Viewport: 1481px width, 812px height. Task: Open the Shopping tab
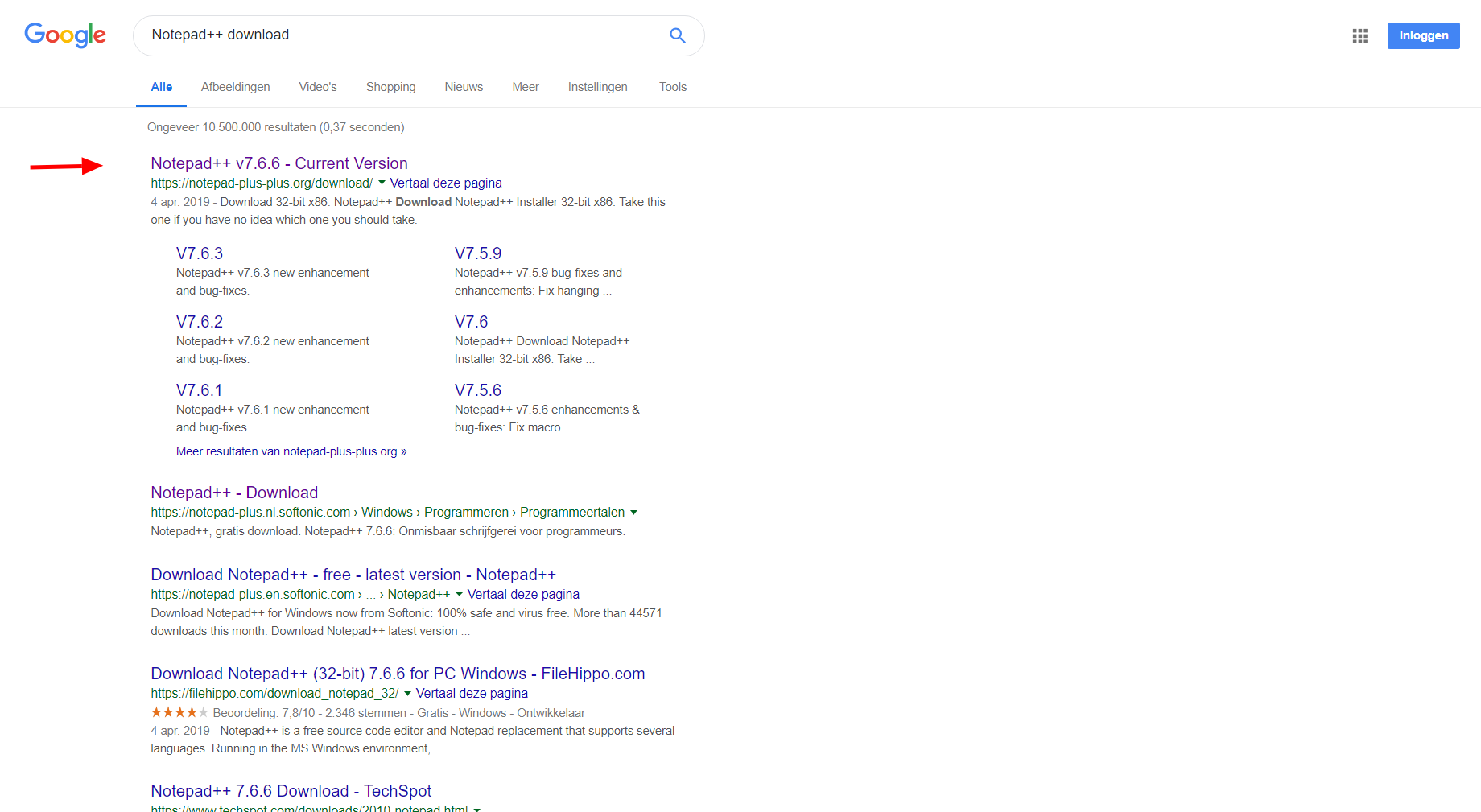[391, 87]
